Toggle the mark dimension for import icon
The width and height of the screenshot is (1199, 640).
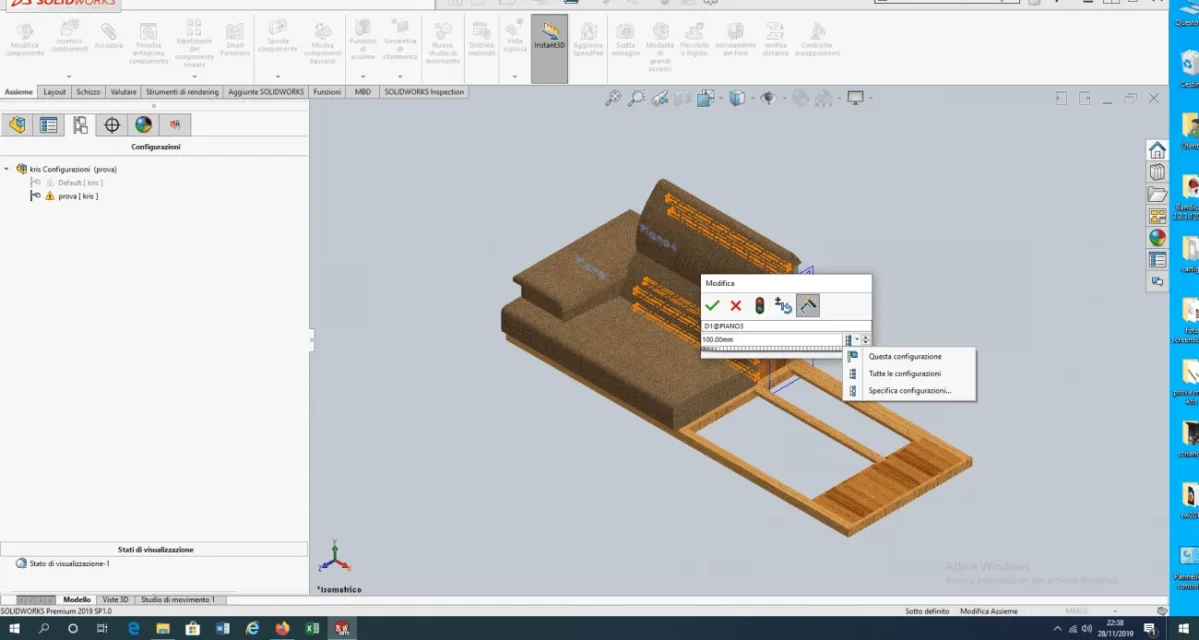(x=807, y=305)
